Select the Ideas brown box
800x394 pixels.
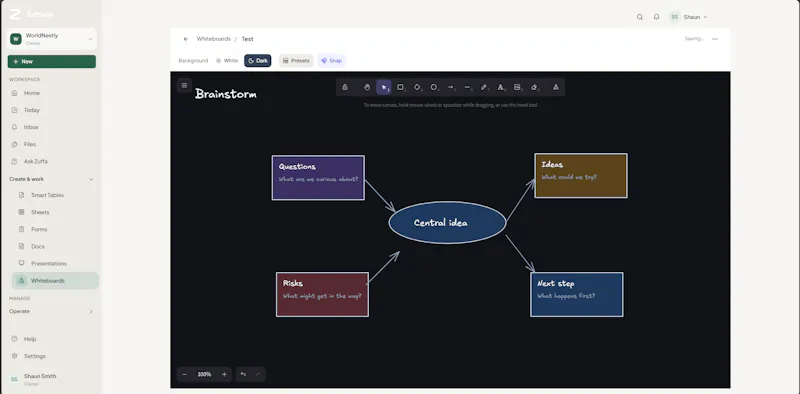pos(581,176)
